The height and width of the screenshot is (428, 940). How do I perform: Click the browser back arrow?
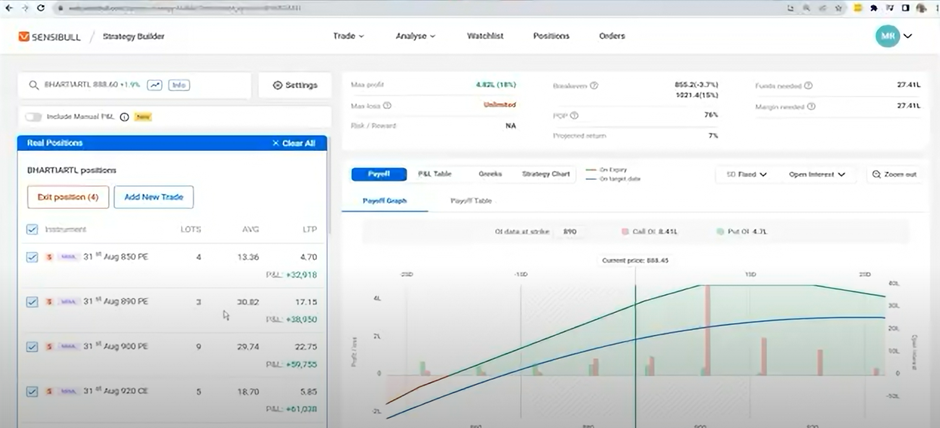[8, 8]
